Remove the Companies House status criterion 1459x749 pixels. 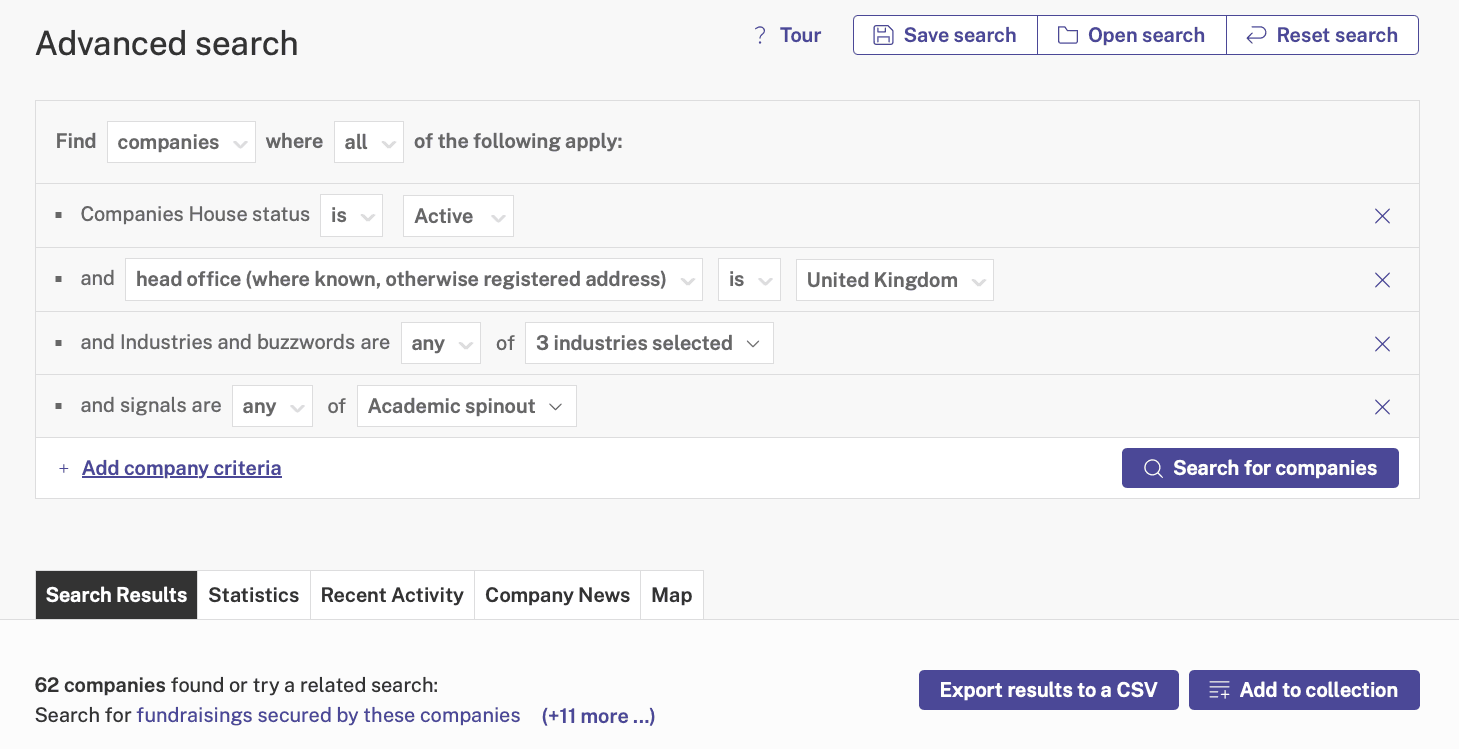click(x=1382, y=216)
